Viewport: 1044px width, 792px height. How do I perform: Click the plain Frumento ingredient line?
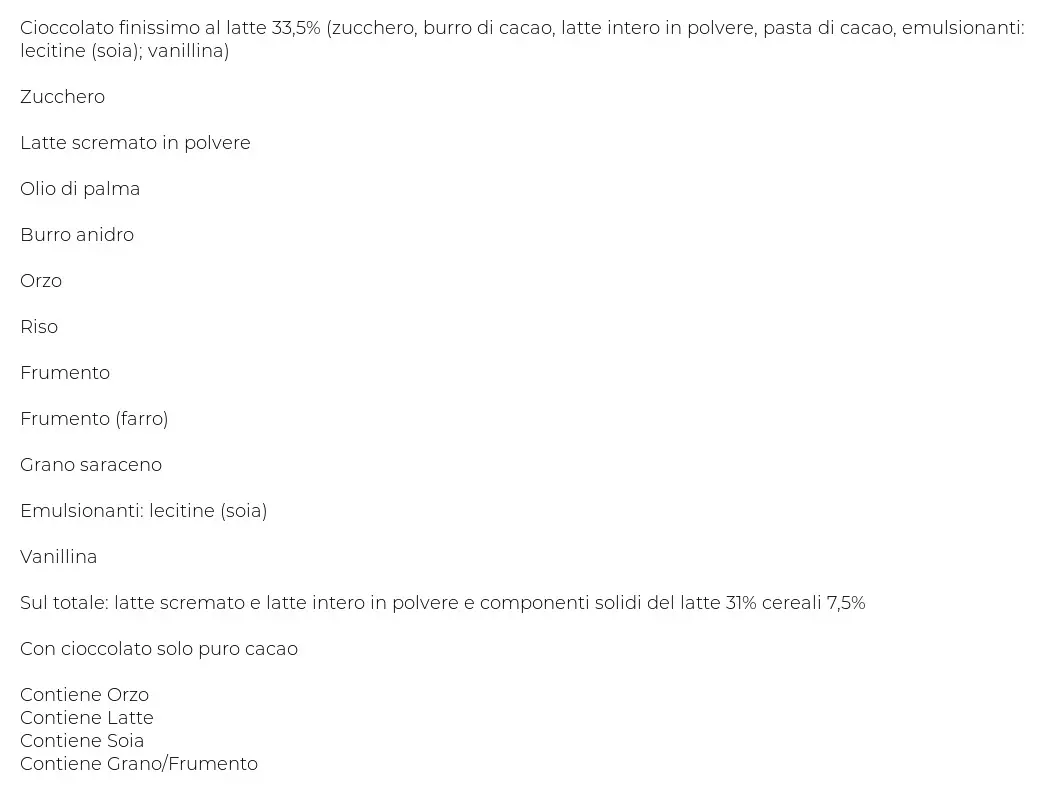coord(65,373)
